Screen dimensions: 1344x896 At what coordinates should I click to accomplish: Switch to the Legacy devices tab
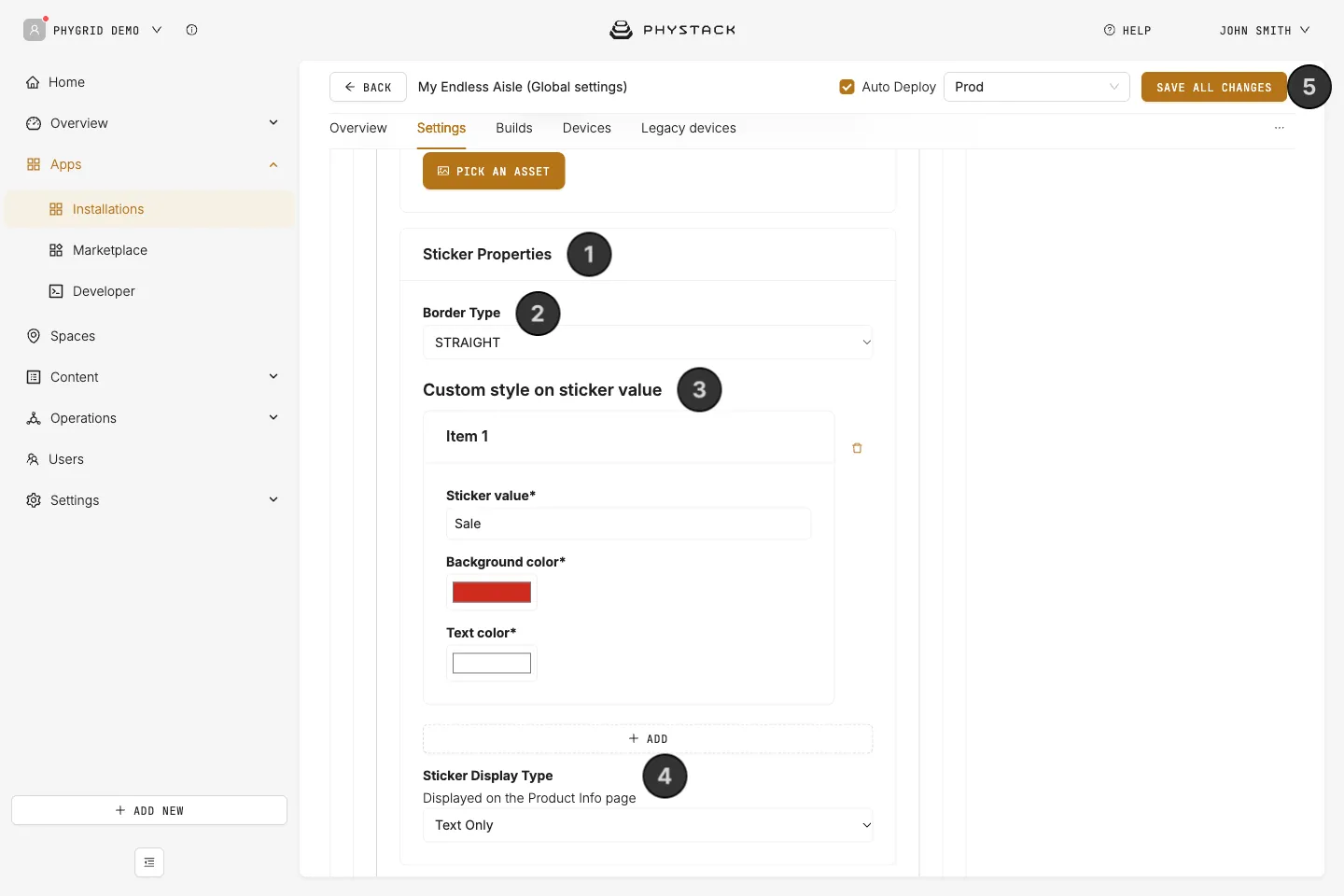coord(689,128)
